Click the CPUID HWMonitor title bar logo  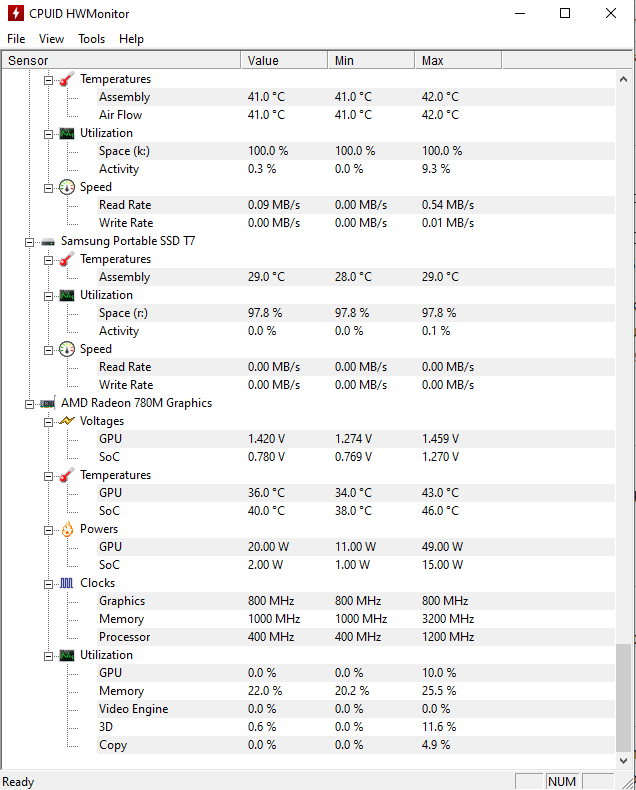[x=16, y=13]
